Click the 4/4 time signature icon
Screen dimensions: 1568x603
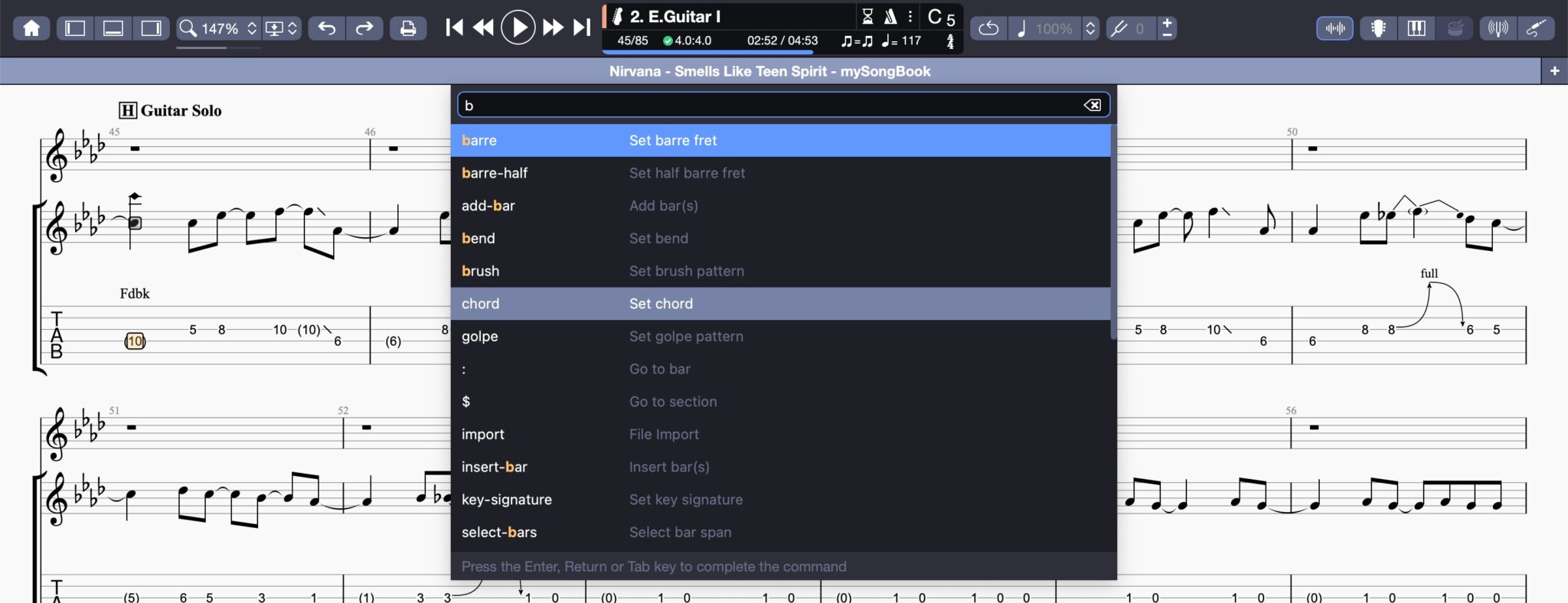[950, 41]
